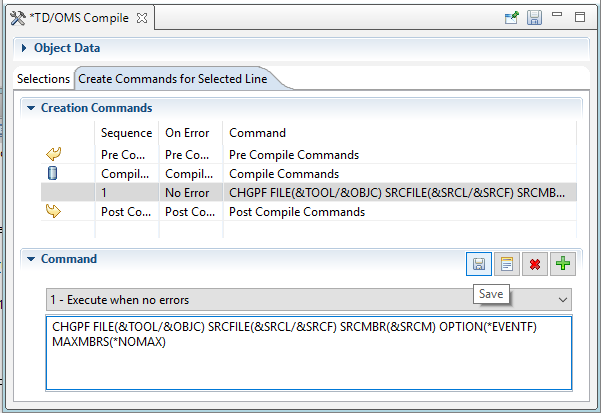The height and width of the screenshot is (413, 601).
Task: Maximize the editor view pane
Action: point(580,17)
